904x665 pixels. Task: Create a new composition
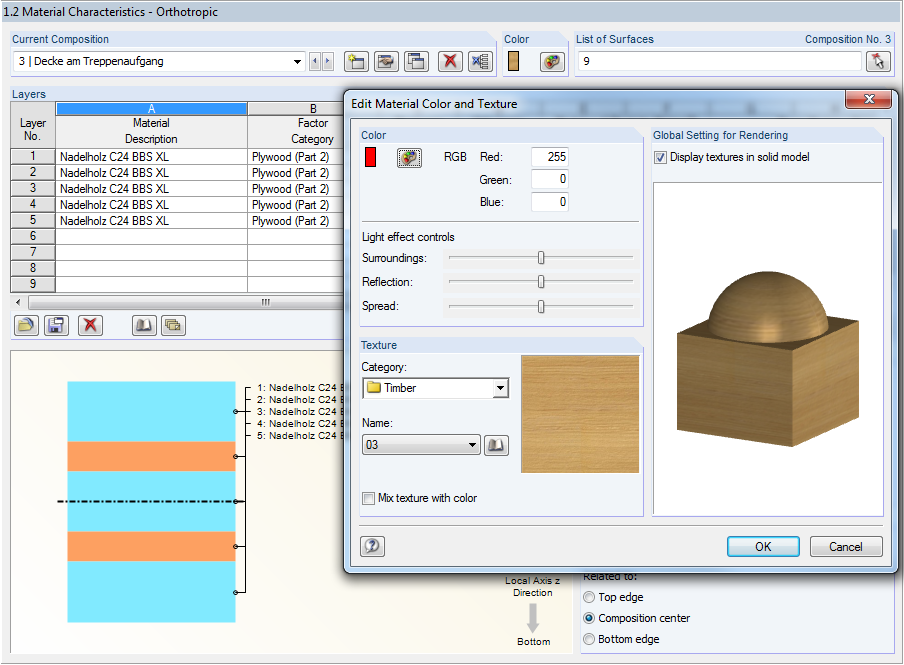pyautogui.click(x=356, y=61)
